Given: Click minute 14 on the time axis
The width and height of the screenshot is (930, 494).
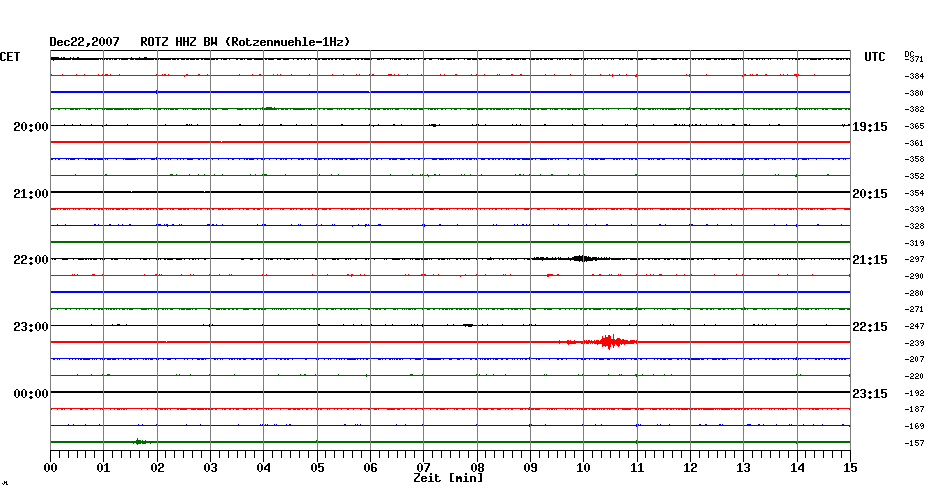Looking at the screenshot, I should pyautogui.click(x=797, y=467).
